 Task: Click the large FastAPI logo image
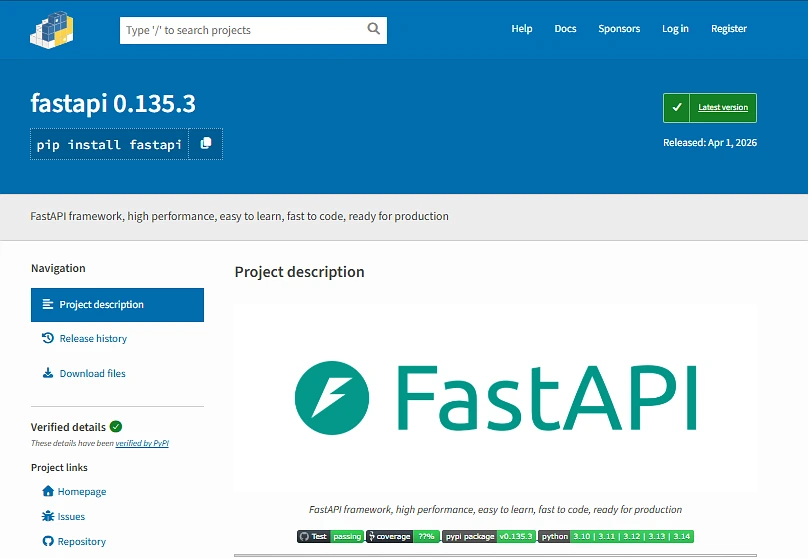[495, 397]
